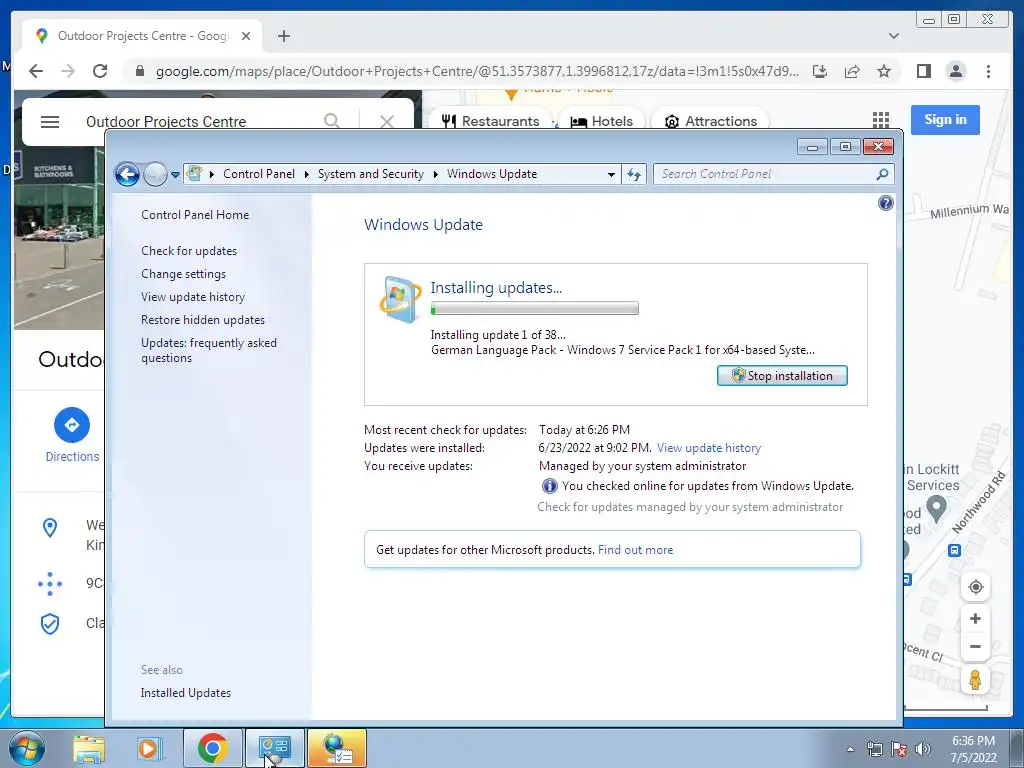Open Control Panel Home link
This screenshot has height=768, width=1024.
[x=195, y=215]
